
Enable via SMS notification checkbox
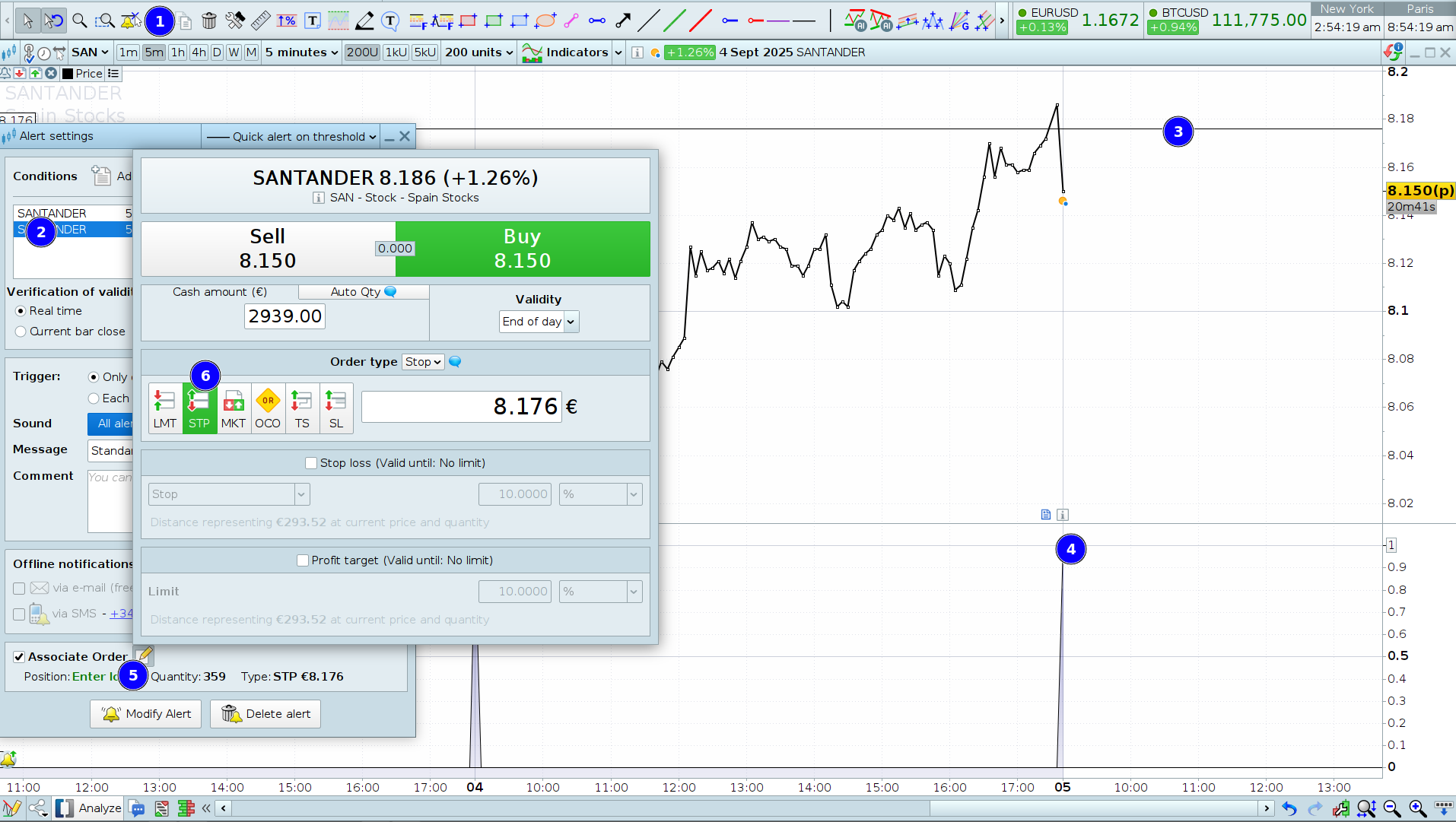[x=19, y=614]
